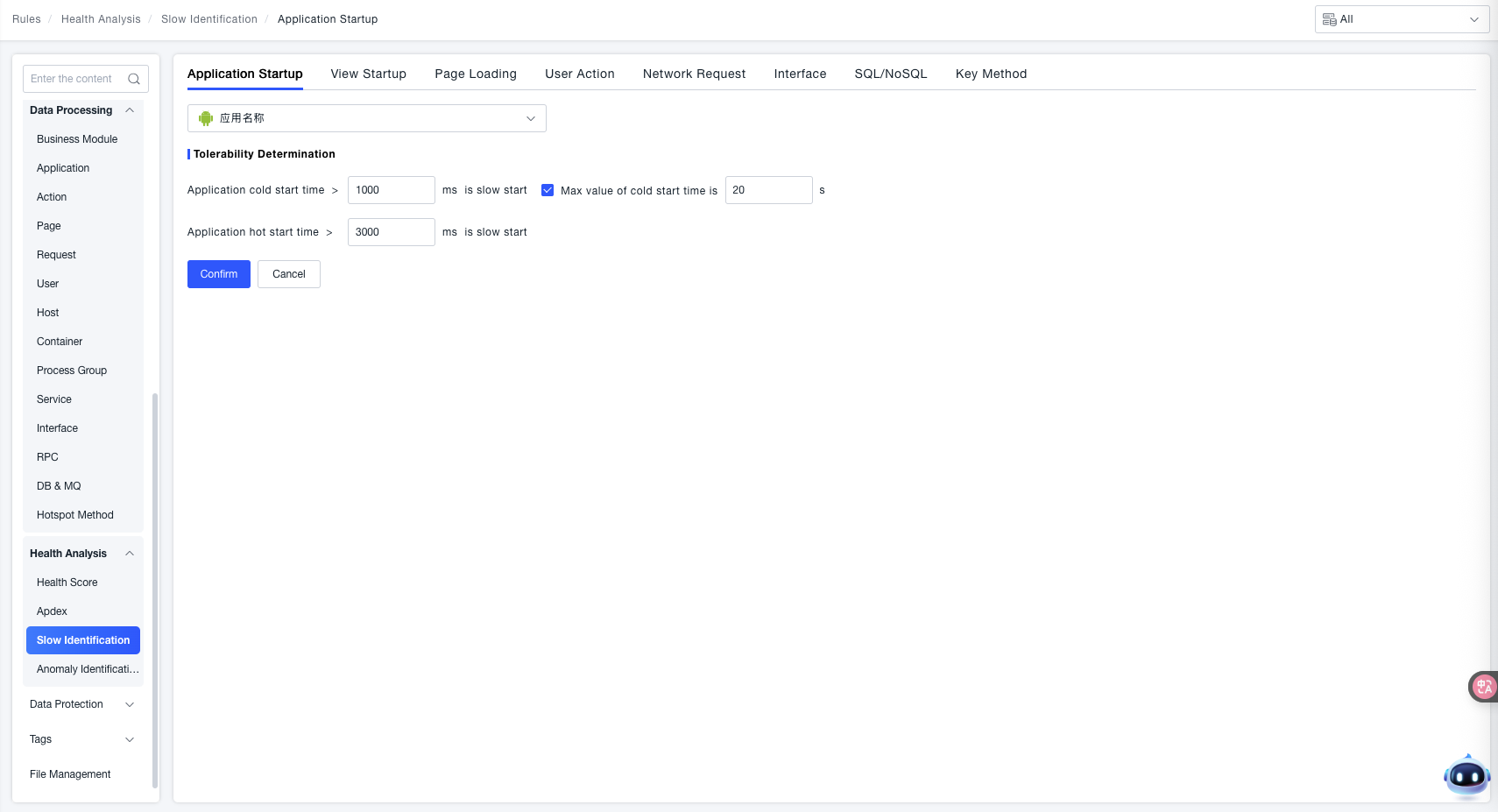
Task: Click Health Analysis breadcrumb link
Action: tap(101, 19)
